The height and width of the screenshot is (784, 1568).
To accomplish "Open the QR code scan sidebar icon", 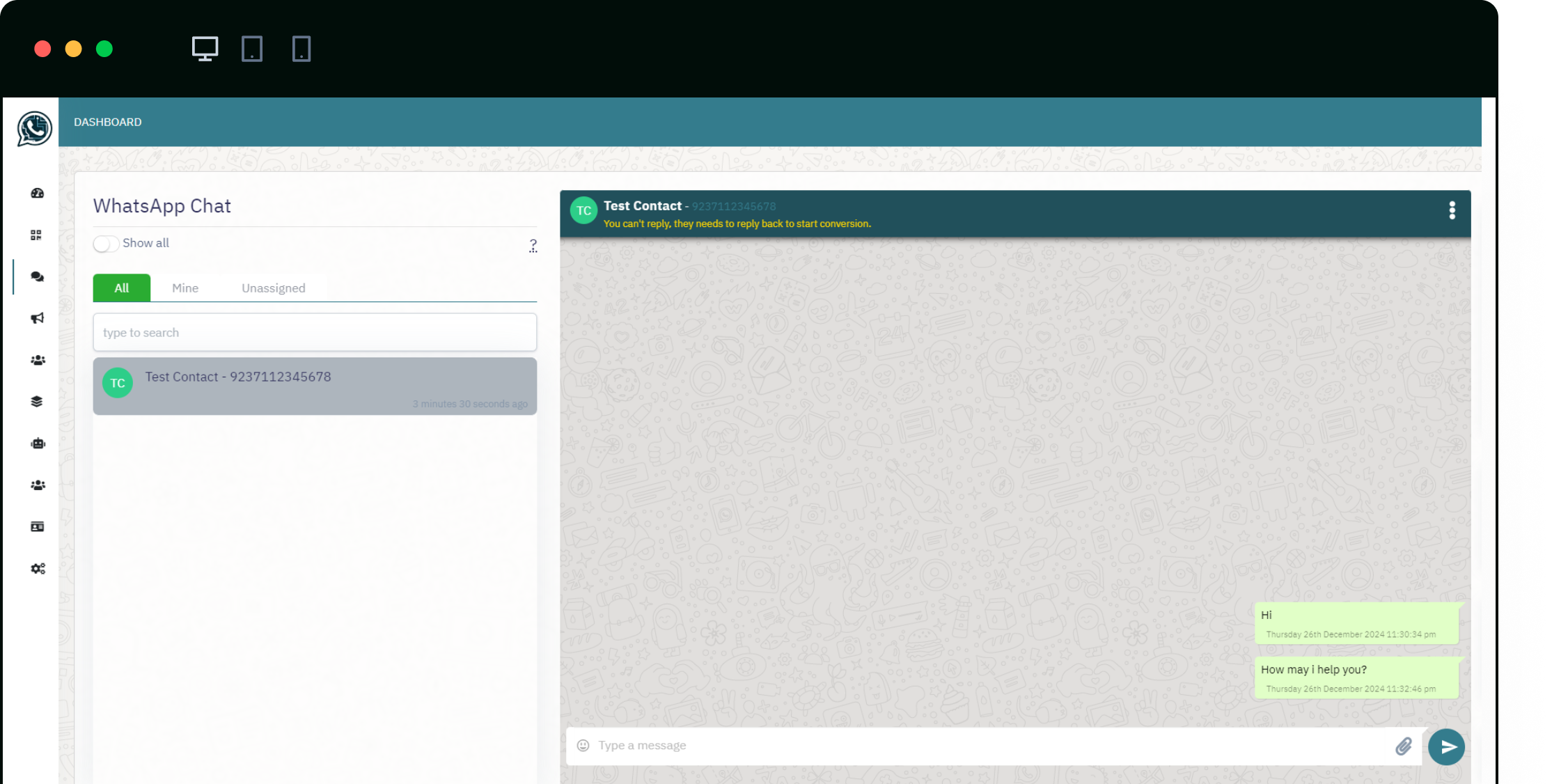I will pyautogui.click(x=36, y=235).
